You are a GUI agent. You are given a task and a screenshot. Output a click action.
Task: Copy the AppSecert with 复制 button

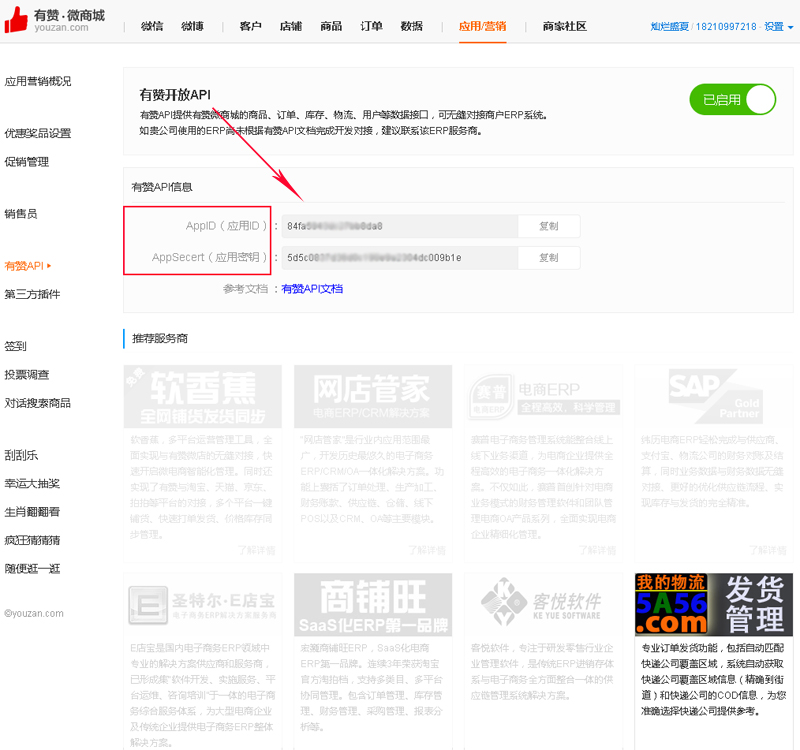tap(549, 258)
